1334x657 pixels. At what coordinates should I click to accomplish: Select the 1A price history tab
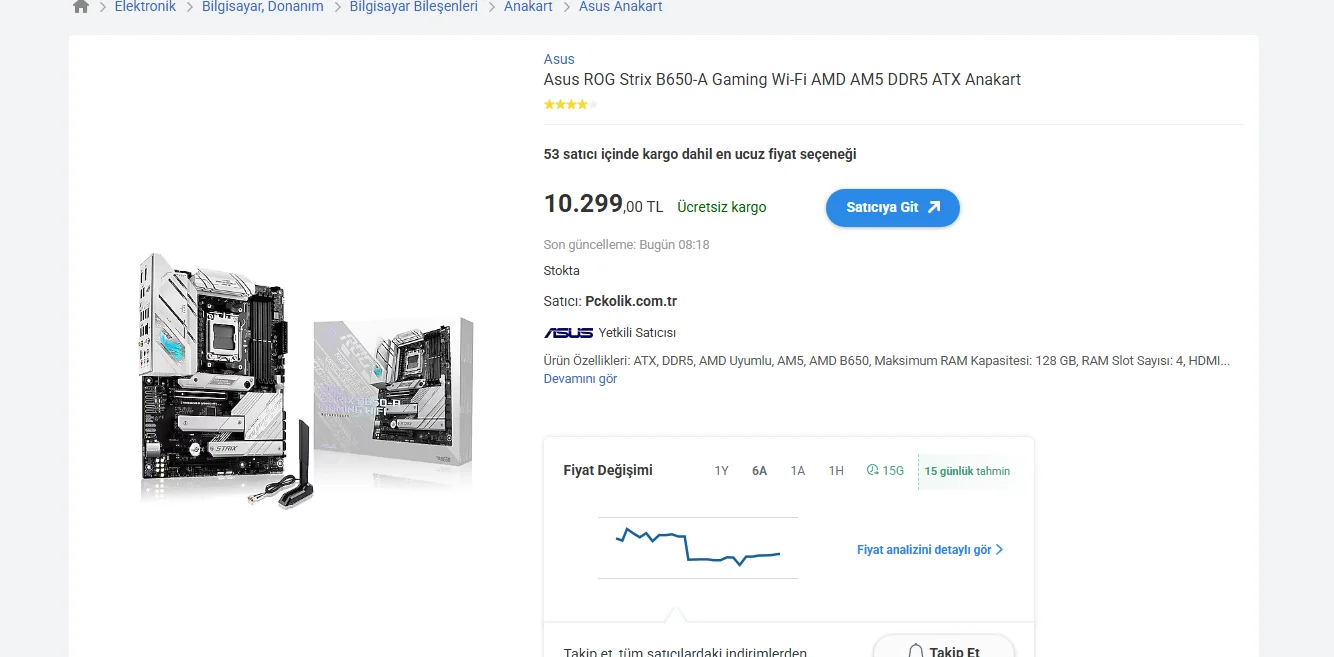pos(797,471)
